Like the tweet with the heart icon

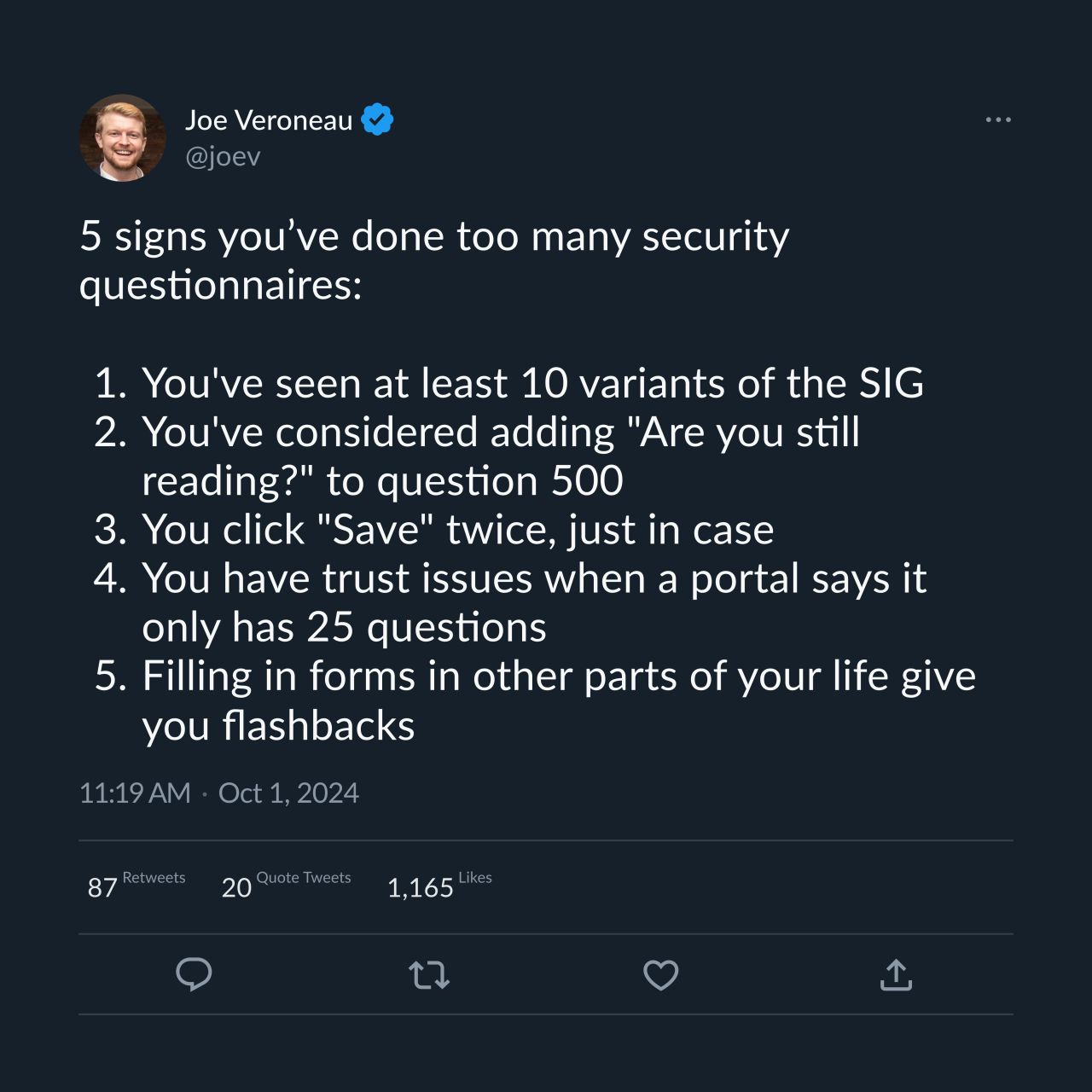tap(660, 974)
